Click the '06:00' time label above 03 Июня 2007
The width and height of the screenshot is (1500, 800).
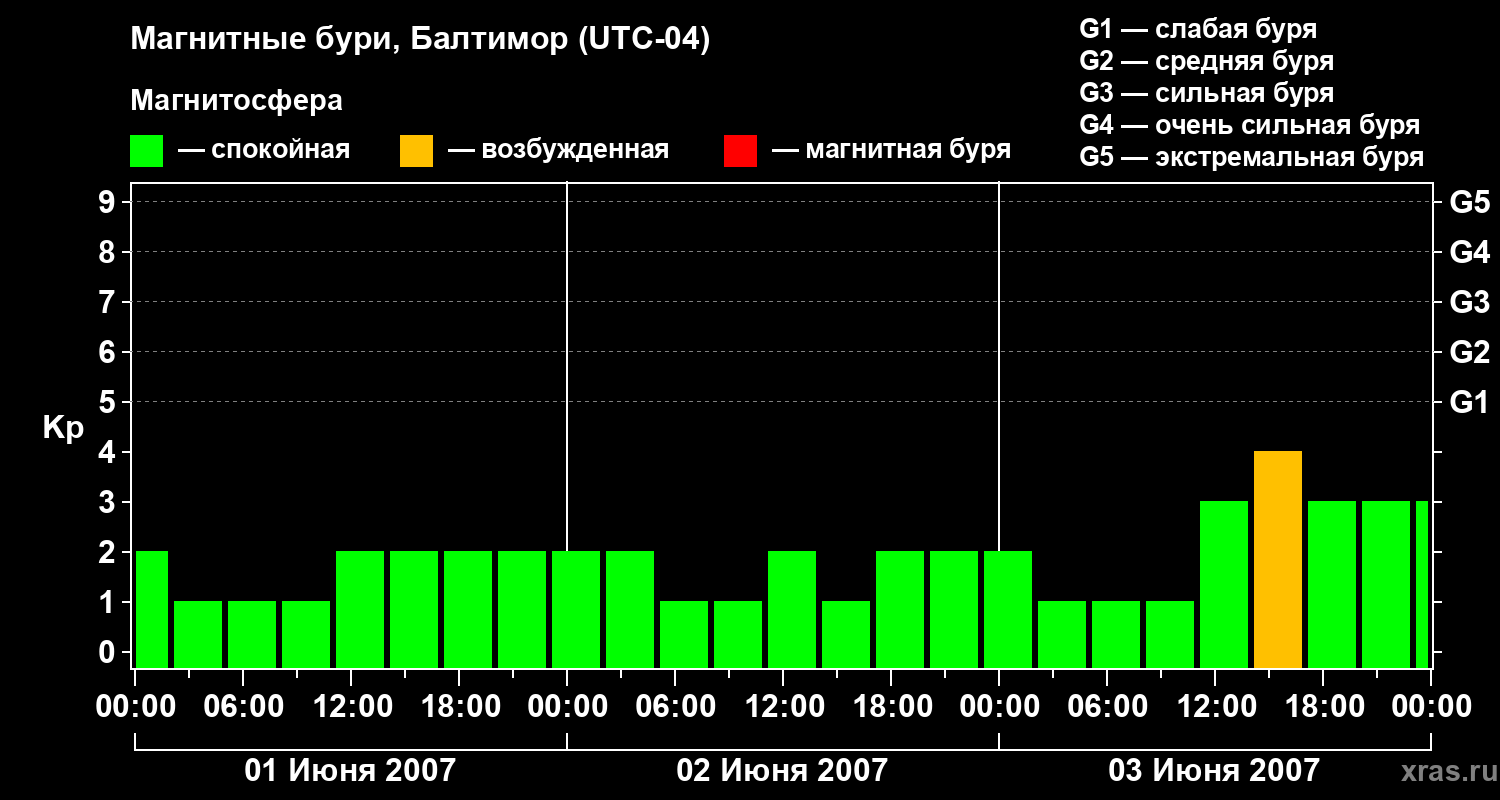pos(1107,707)
